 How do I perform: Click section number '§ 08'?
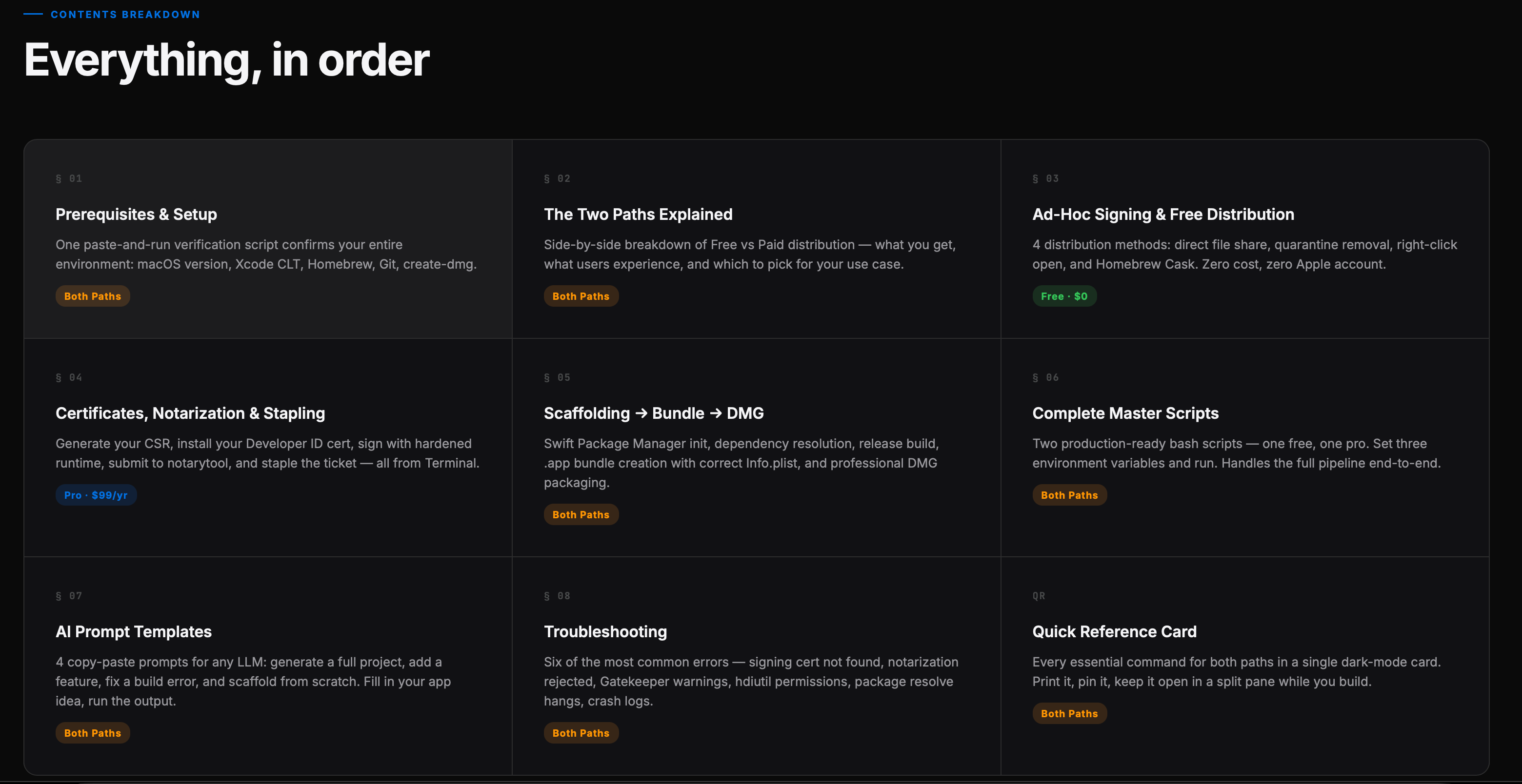[x=557, y=596]
